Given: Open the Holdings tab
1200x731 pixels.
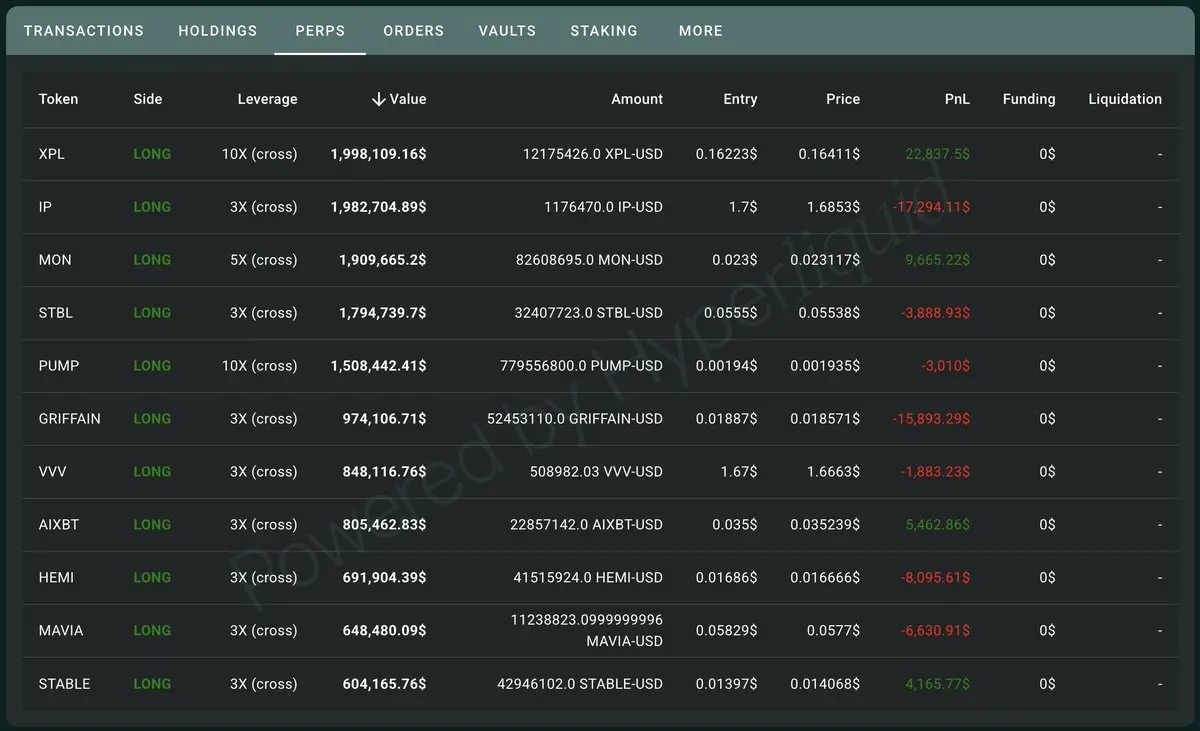Looking at the screenshot, I should pyautogui.click(x=218, y=31).
